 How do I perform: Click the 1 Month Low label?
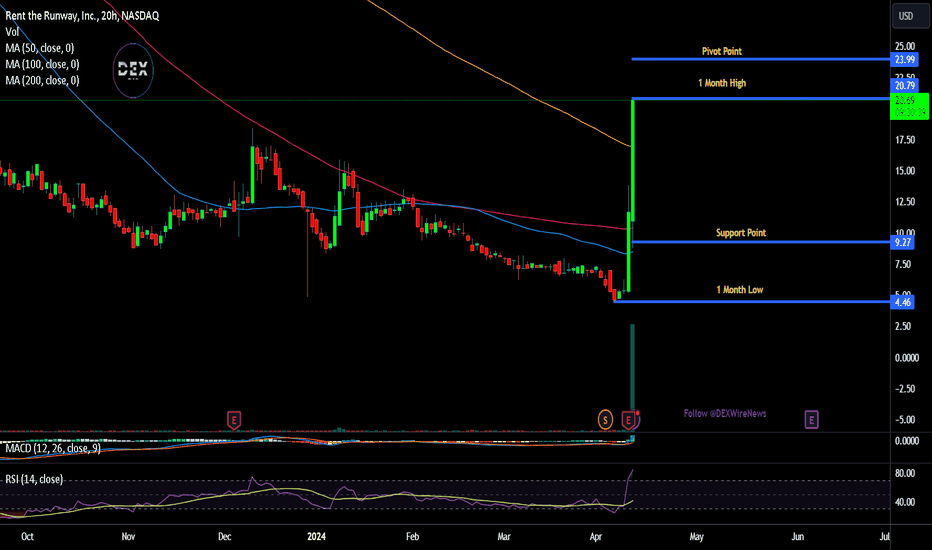click(739, 290)
